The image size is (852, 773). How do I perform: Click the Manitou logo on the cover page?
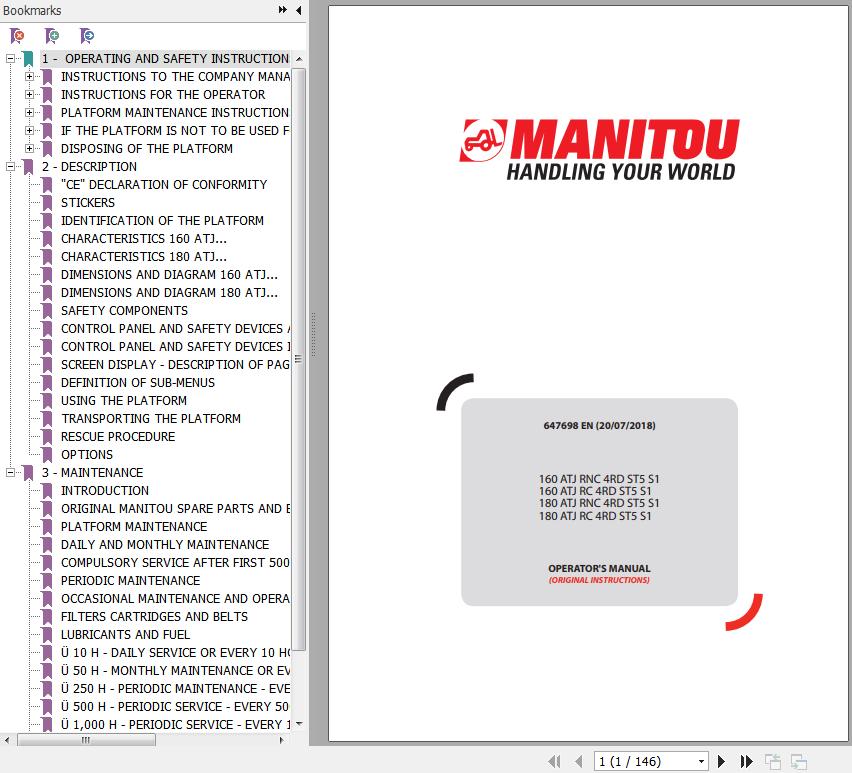pyautogui.click(x=599, y=150)
